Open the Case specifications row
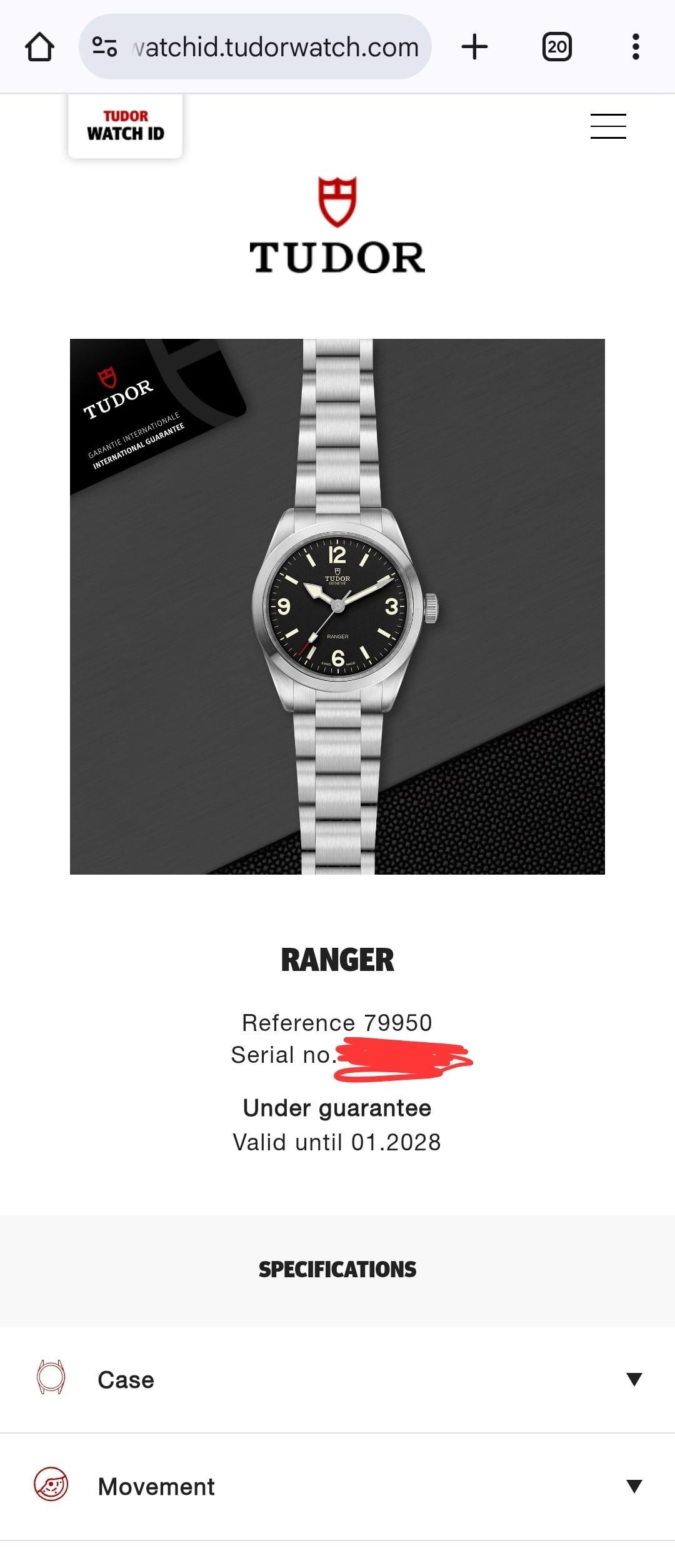The height and width of the screenshot is (1568, 675). coord(337,1380)
